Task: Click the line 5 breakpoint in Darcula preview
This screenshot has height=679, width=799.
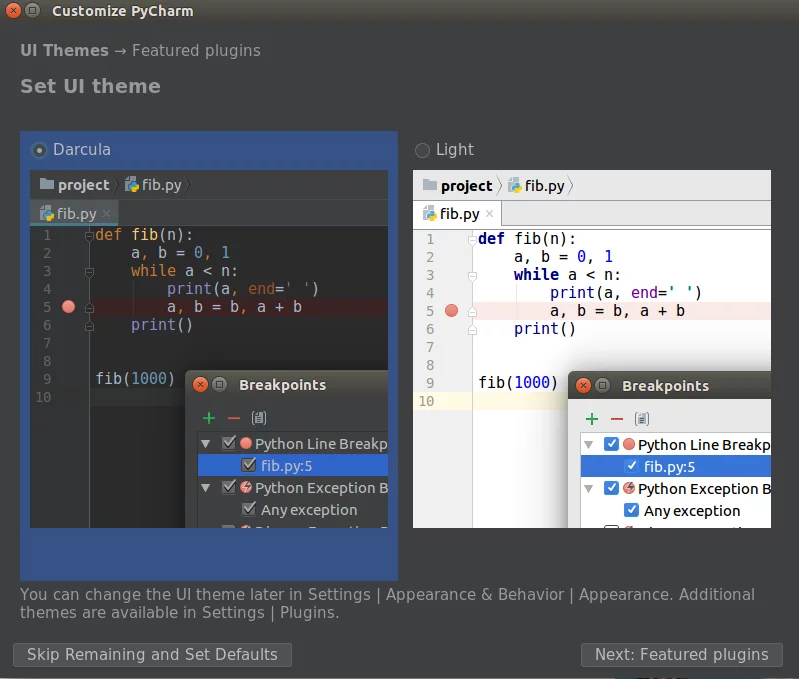Action: (x=68, y=307)
